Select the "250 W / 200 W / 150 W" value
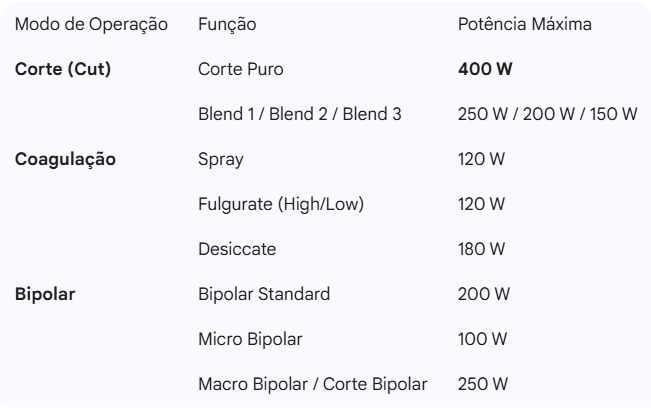The width and height of the screenshot is (651, 408). point(547,115)
